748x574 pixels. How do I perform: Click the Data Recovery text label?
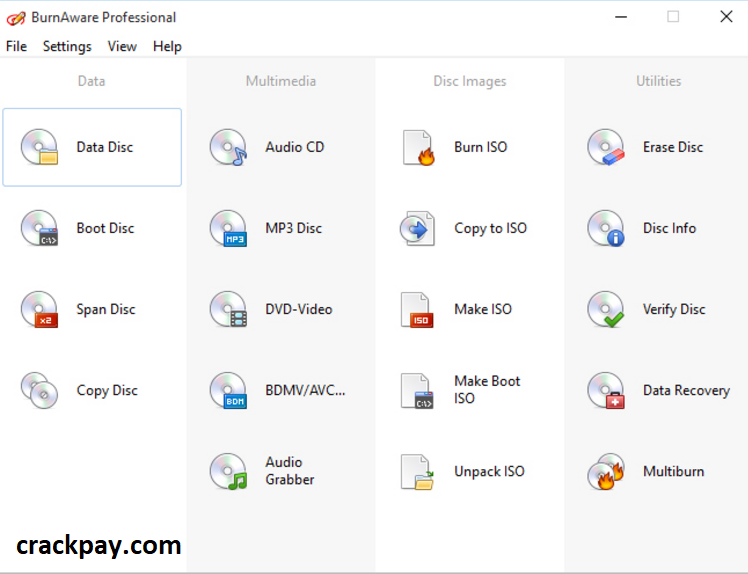(686, 390)
